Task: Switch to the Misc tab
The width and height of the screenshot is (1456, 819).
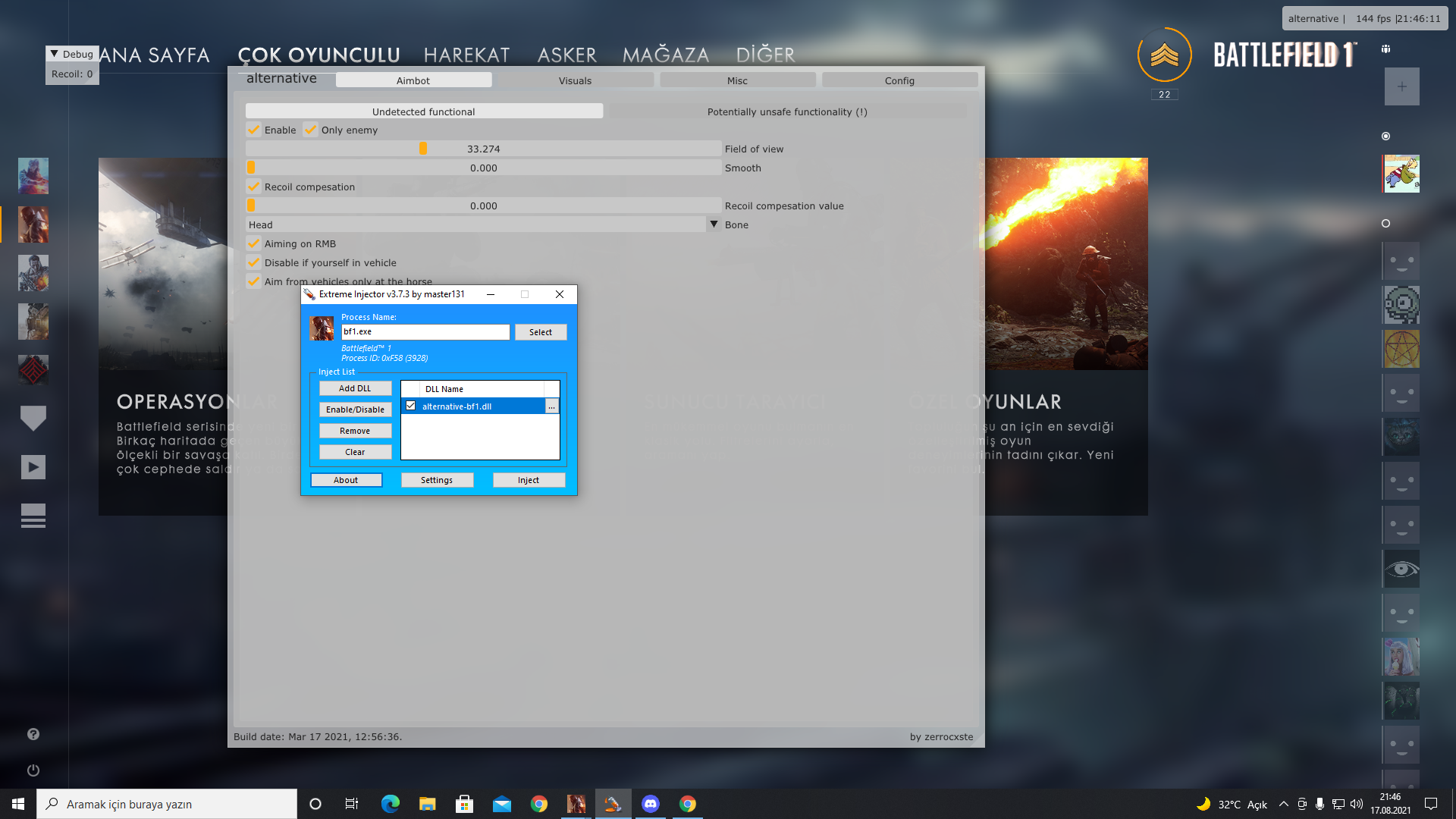Action: coord(737,80)
